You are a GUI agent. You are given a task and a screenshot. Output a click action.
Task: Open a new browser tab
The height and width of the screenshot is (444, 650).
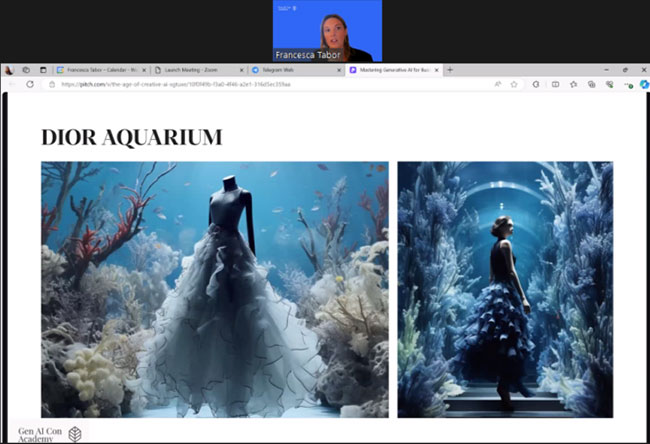[450, 70]
